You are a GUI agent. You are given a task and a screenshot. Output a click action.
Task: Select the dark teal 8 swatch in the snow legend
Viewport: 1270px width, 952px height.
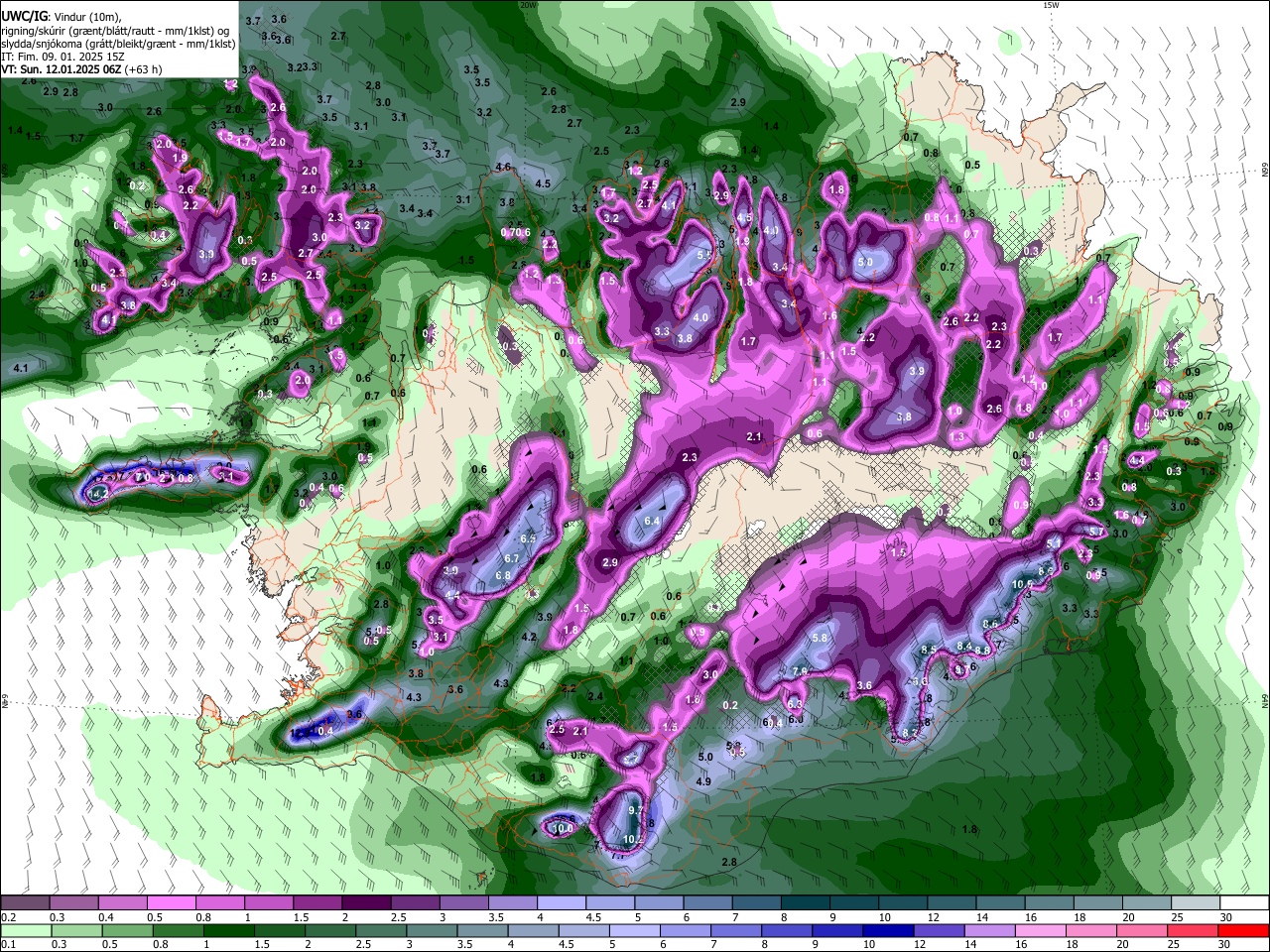[805, 903]
